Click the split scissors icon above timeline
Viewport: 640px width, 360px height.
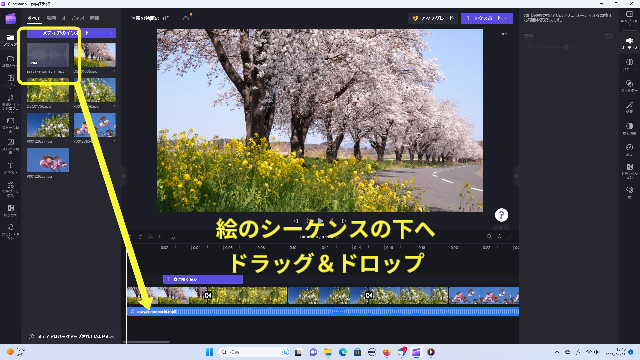pyautogui.click(x=150, y=236)
